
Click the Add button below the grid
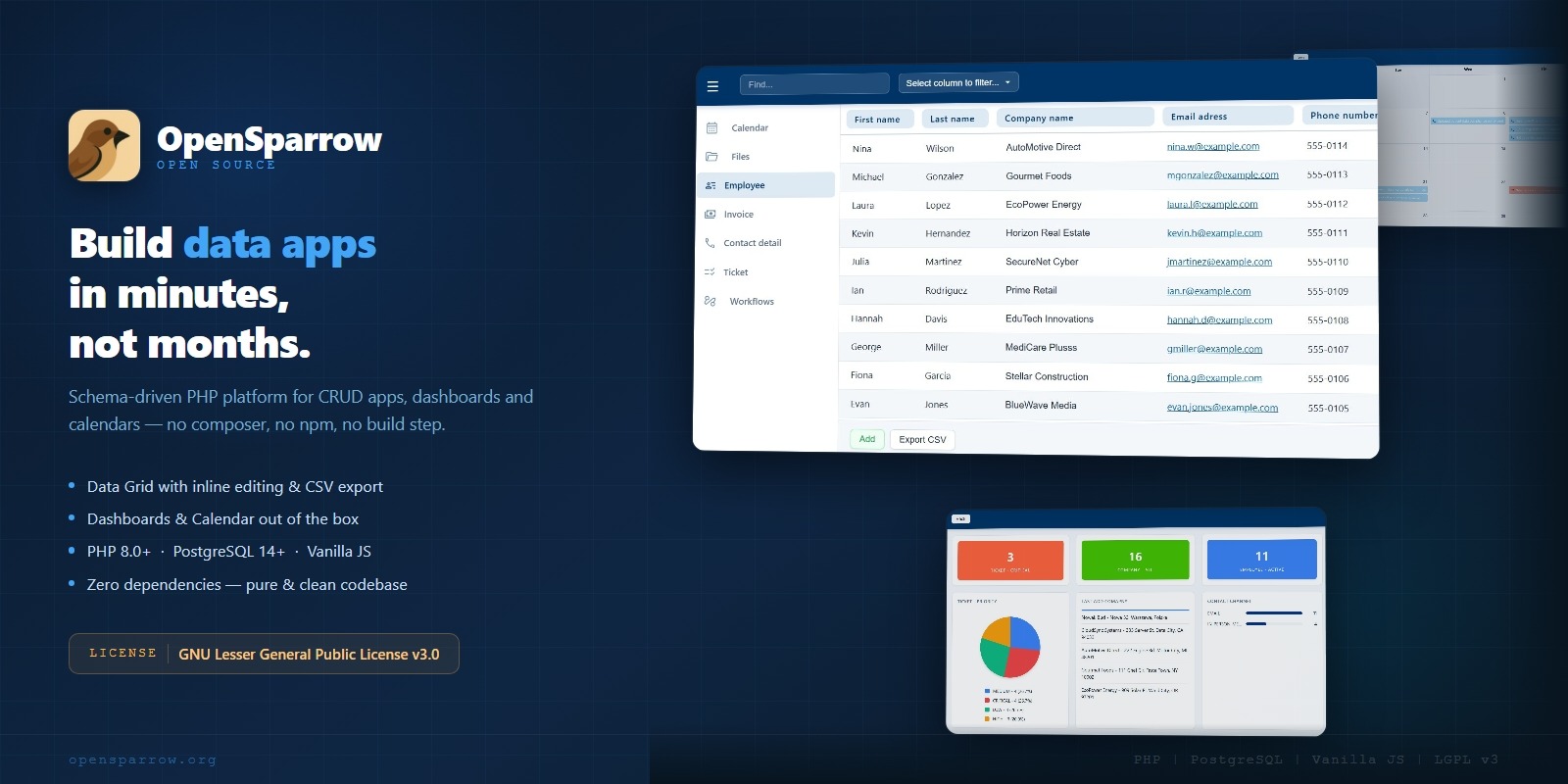coord(867,439)
